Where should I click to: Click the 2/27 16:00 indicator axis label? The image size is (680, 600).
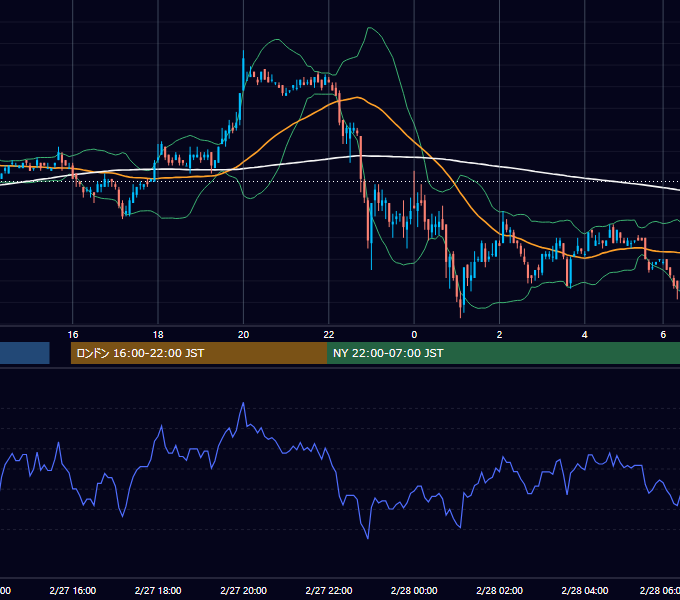click(73, 590)
